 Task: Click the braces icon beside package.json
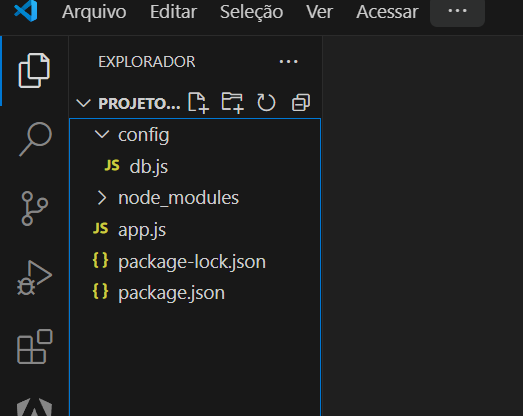pyautogui.click(x=100, y=292)
